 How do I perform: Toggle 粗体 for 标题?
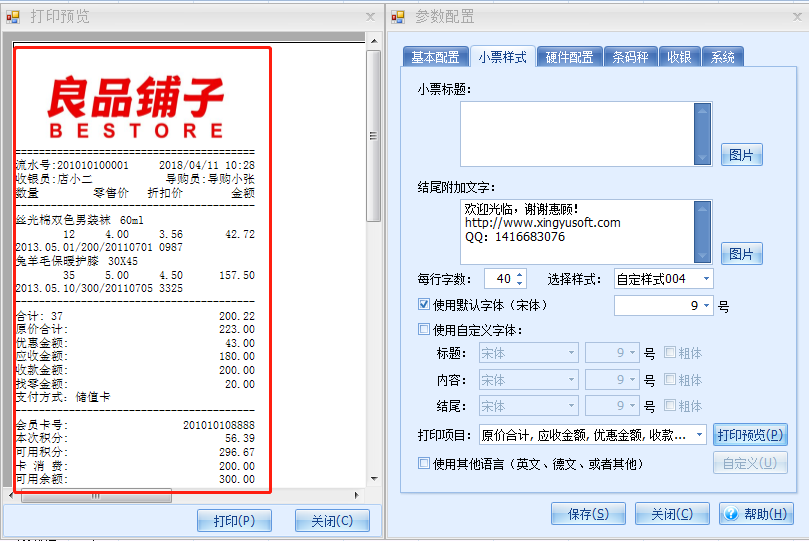coord(670,352)
